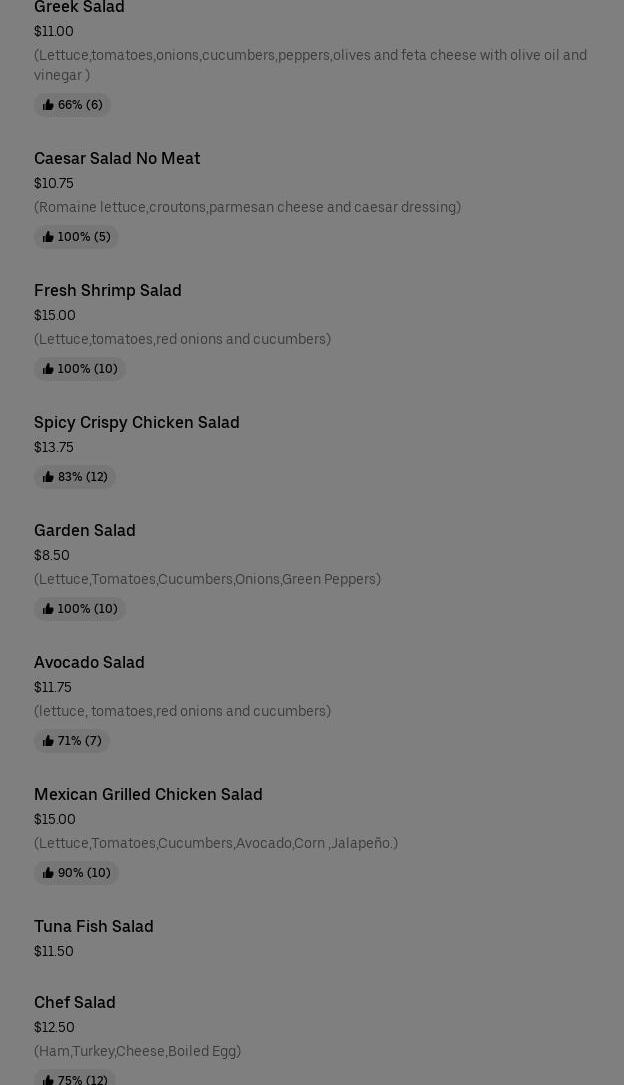Click the Ham, Turkey, Cheese, Boiled Egg description

point(137,1052)
